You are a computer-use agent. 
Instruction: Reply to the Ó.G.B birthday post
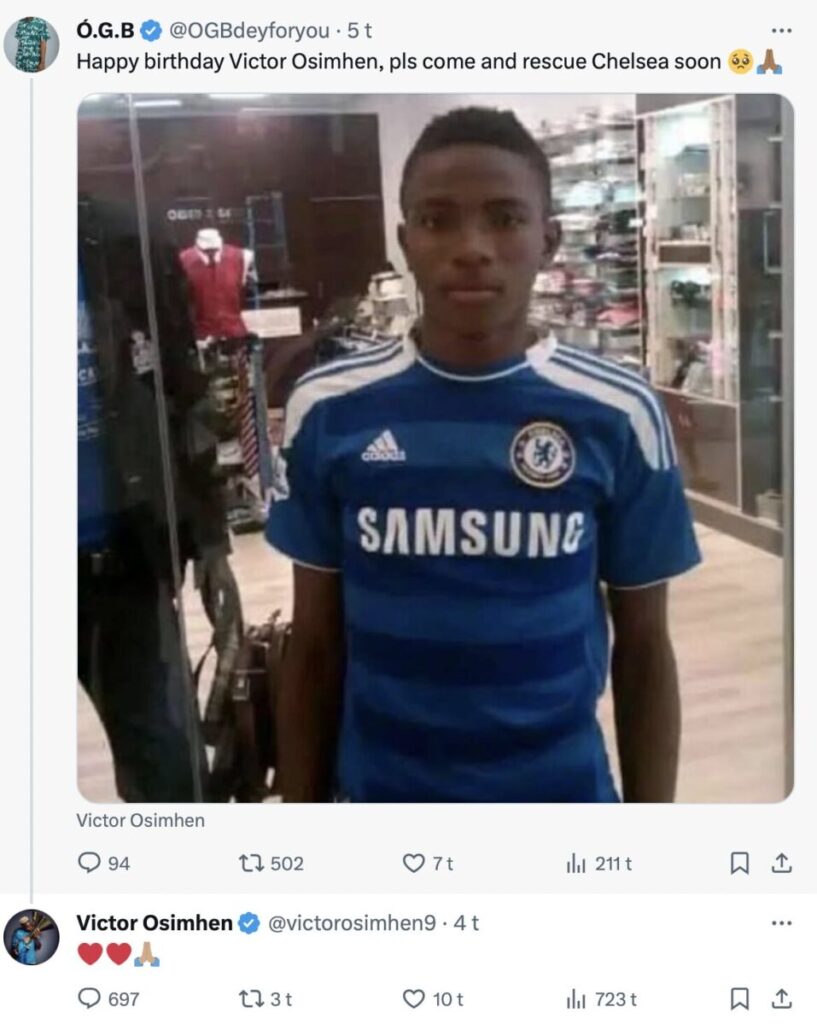coord(90,863)
